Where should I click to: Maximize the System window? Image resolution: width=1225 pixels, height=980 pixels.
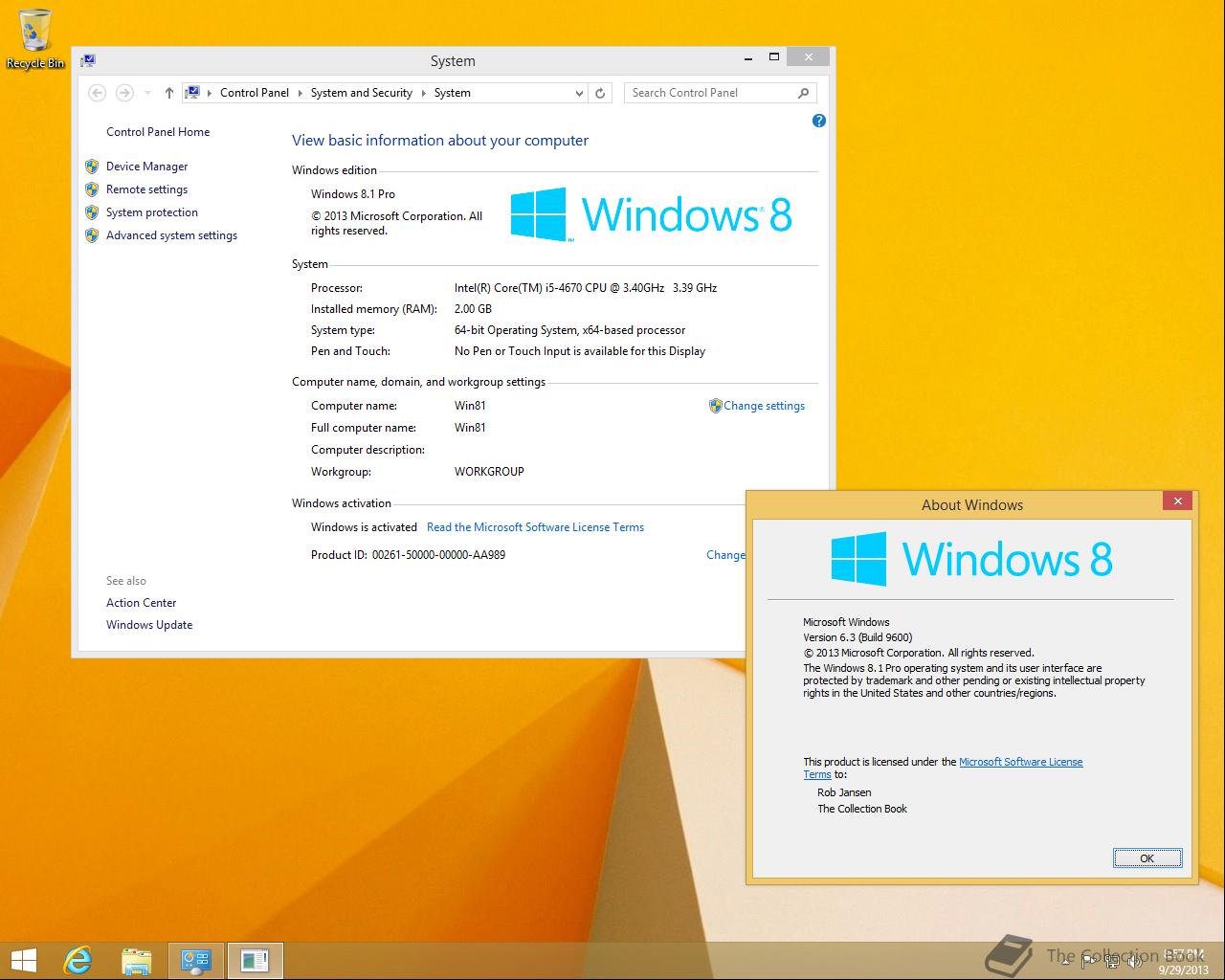pyautogui.click(x=774, y=57)
